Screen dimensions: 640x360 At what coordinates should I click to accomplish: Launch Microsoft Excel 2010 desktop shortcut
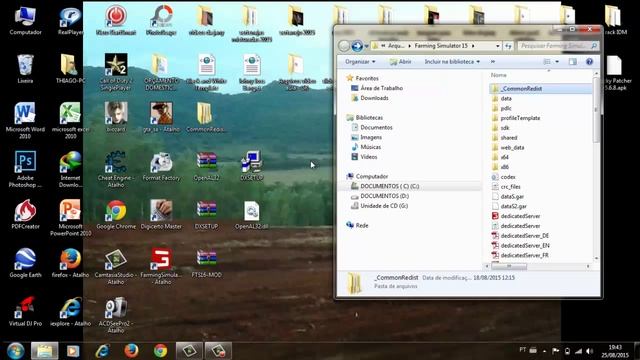point(70,121)
